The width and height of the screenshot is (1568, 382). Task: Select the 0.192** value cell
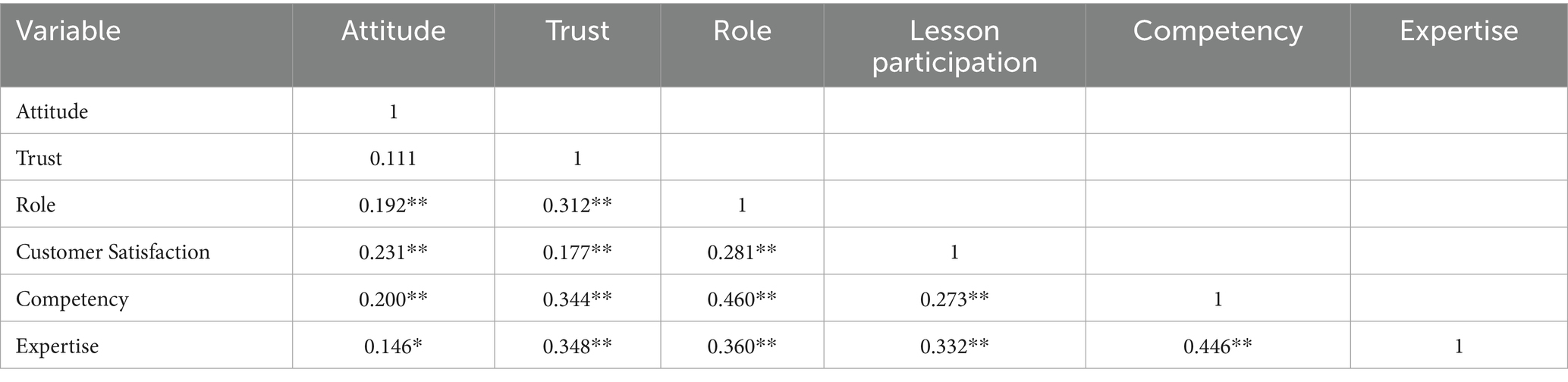[393, 205]
